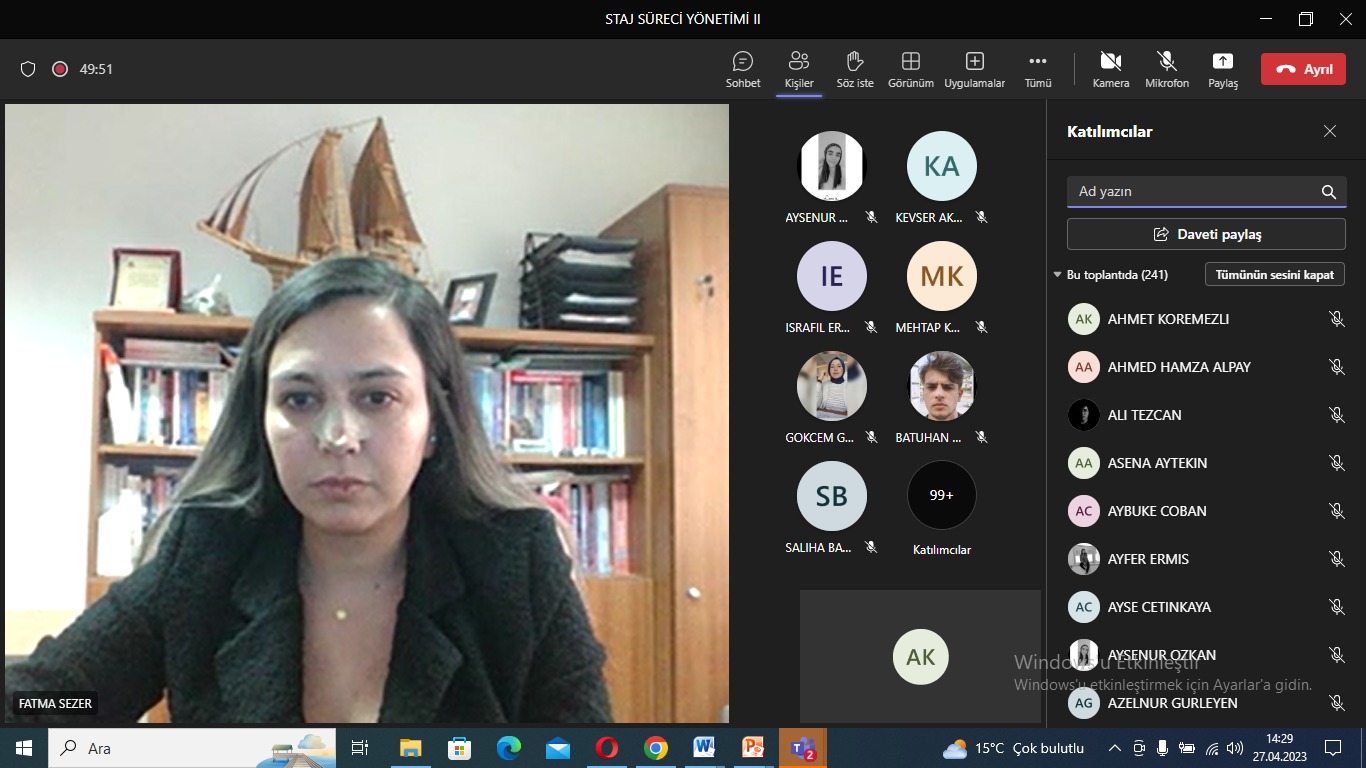Select ASENA AYTEKIN in participant list

[x=1206, y=463]
